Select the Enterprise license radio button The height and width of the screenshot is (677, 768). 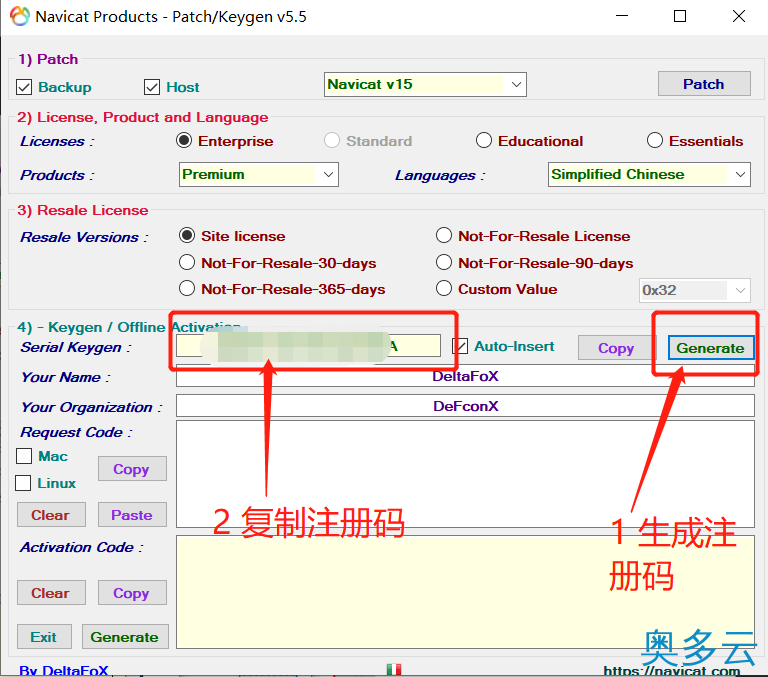pos(184,141)
